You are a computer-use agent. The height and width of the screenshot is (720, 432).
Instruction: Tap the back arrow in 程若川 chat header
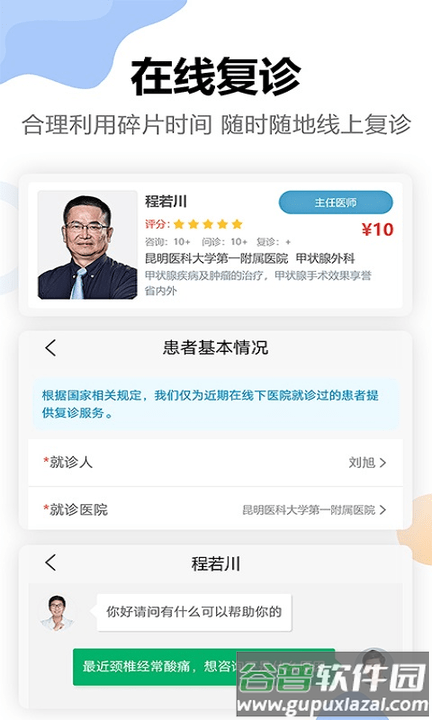50,562
